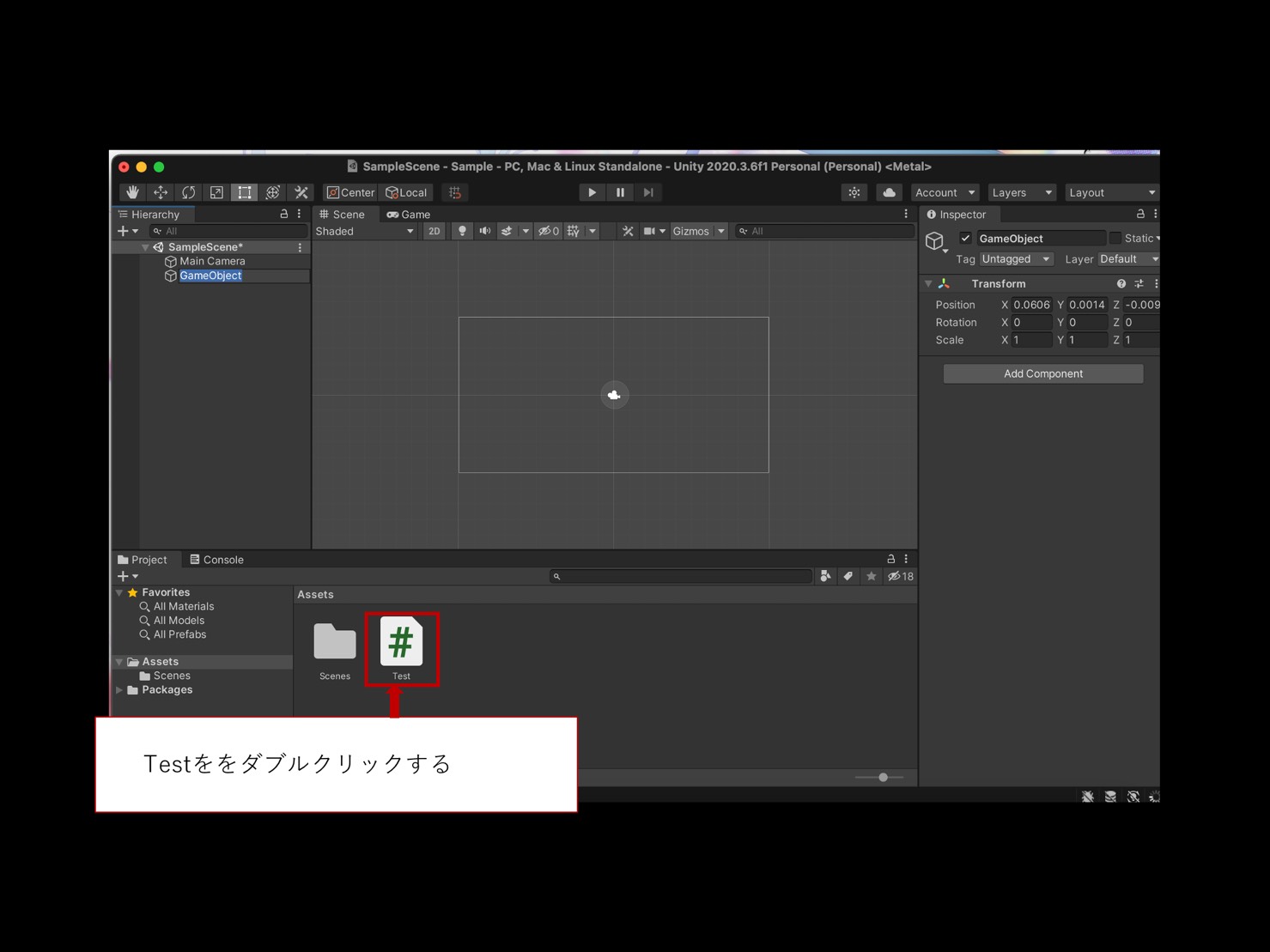The image size is (1270, 952).
Task: Select the Rotate tool
Action: click(x=189, y=192)
